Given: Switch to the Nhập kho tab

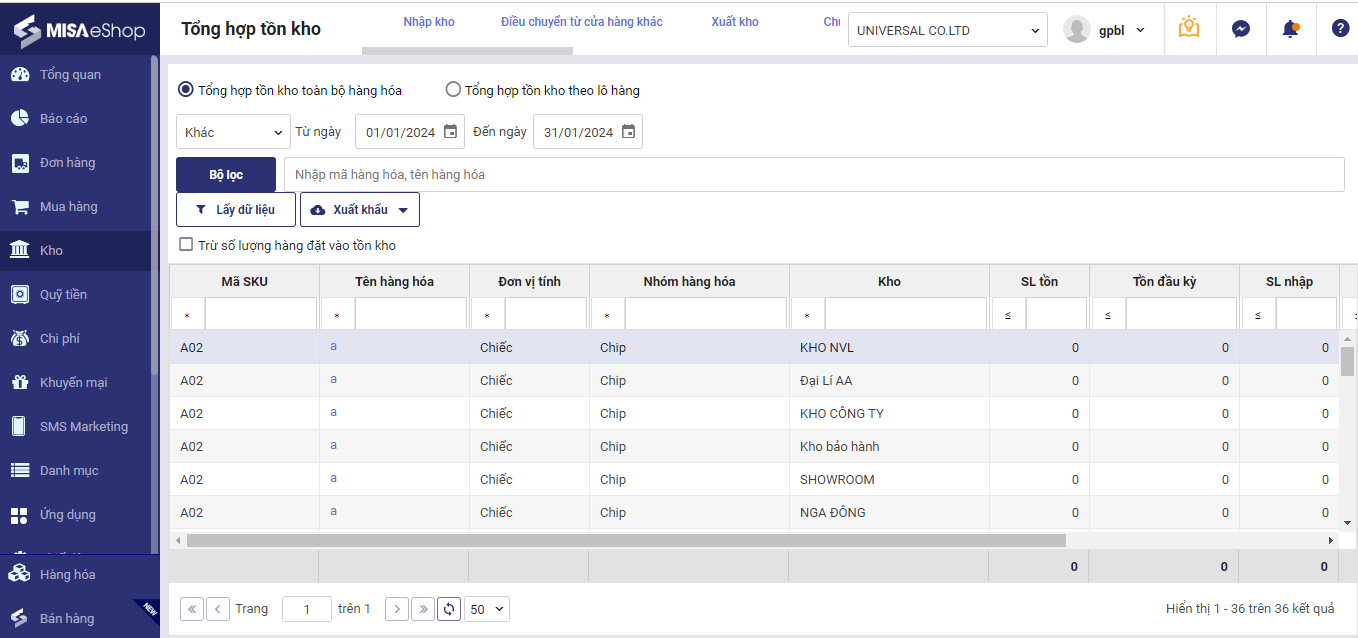Looking at the screenshot, I should (429, 22).
